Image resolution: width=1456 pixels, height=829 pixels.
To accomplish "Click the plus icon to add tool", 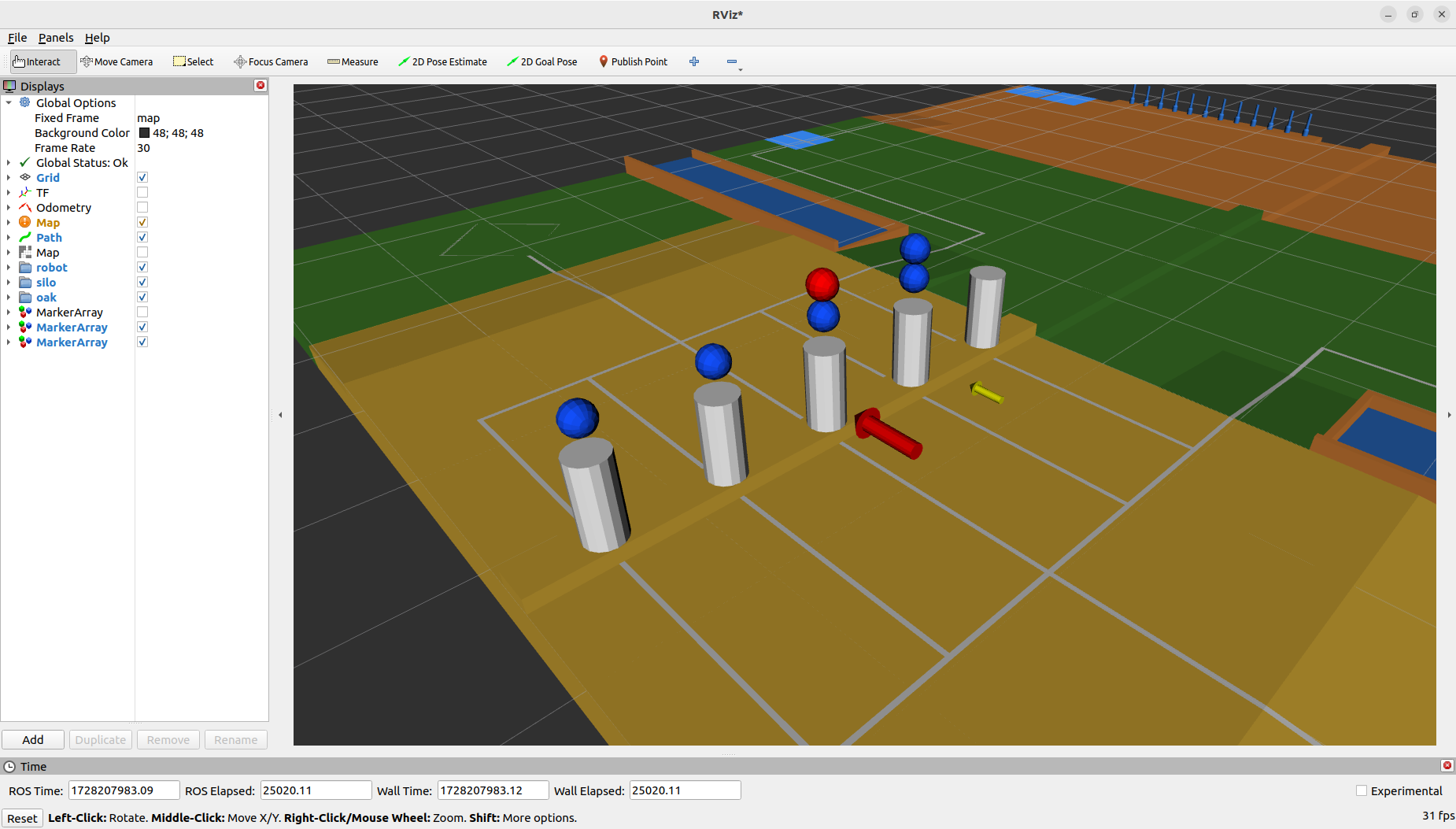I will click(694, 61).
